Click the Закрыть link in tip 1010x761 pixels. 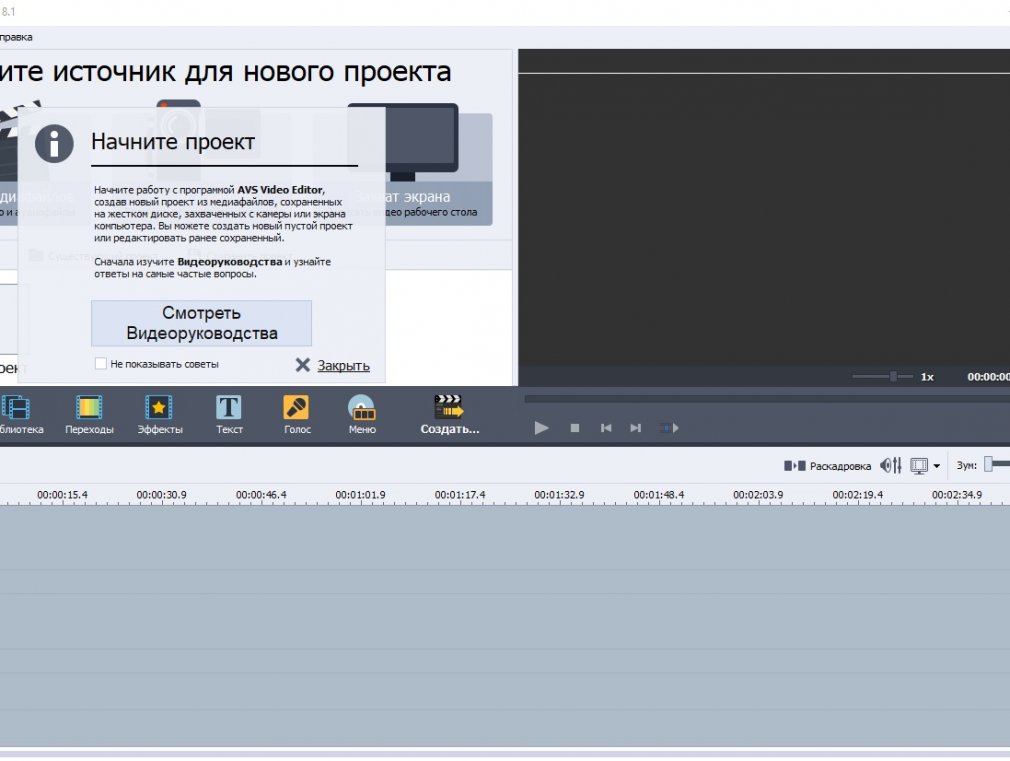pos(343,365)
